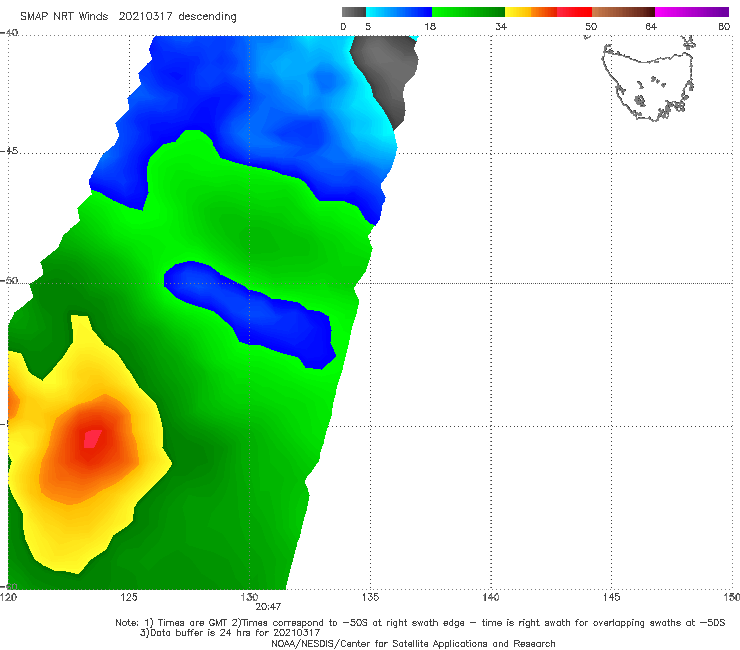Click the note 'Data buffer is 24 hrs for 20210317'

(x=235, y=633)
